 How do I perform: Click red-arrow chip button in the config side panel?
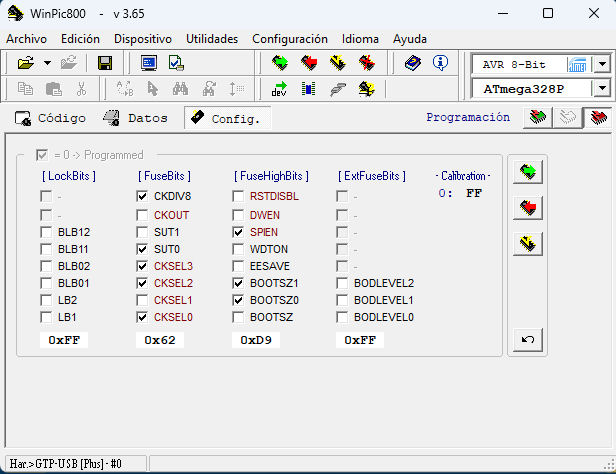[528, 208]
